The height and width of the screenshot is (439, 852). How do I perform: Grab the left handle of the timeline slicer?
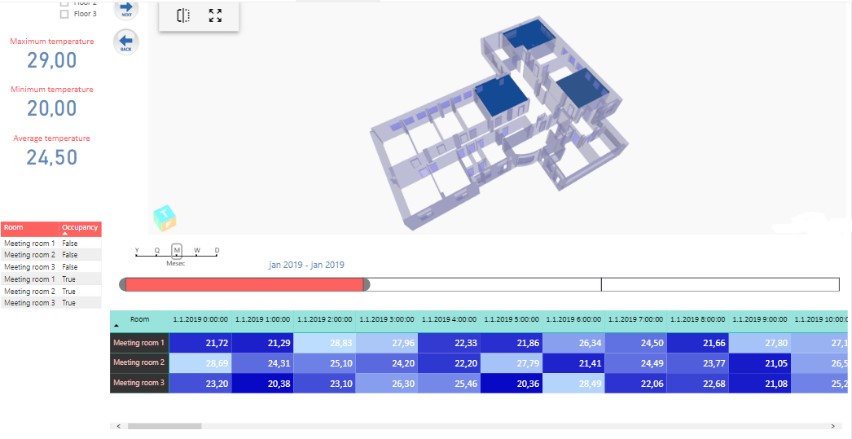[123, 284]
